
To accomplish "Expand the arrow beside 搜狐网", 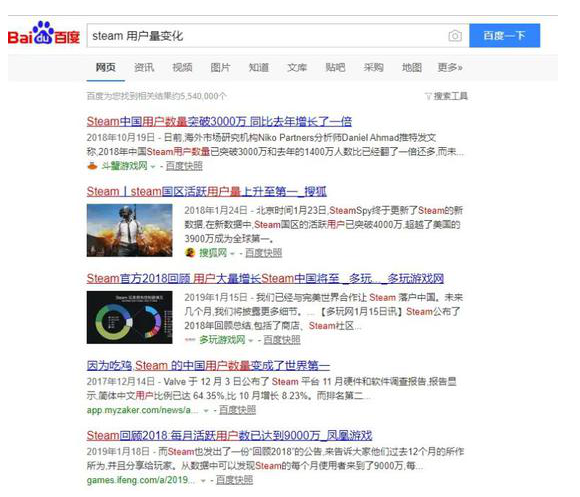I will pyautogui.click(x=232, y=254).
